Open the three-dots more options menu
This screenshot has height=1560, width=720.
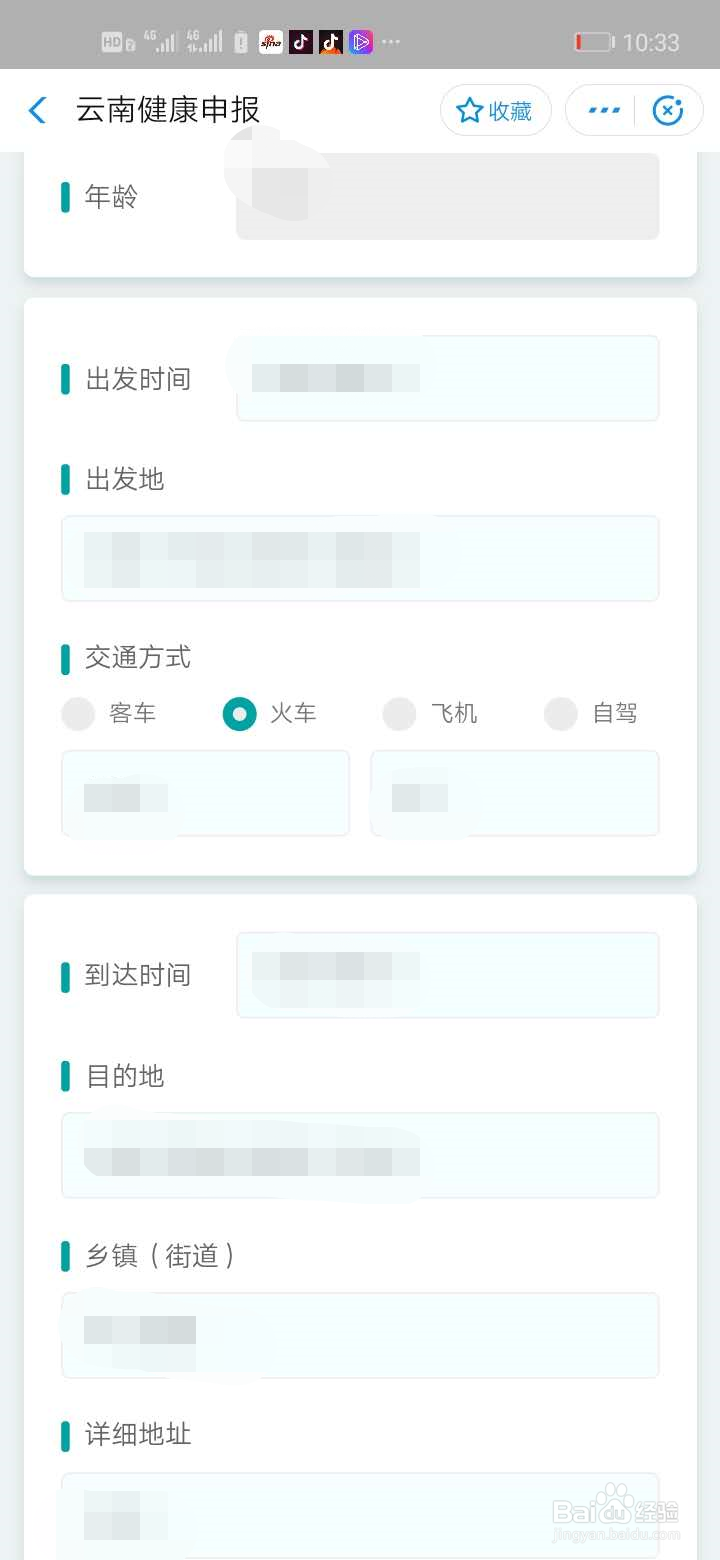pos(604,111)
